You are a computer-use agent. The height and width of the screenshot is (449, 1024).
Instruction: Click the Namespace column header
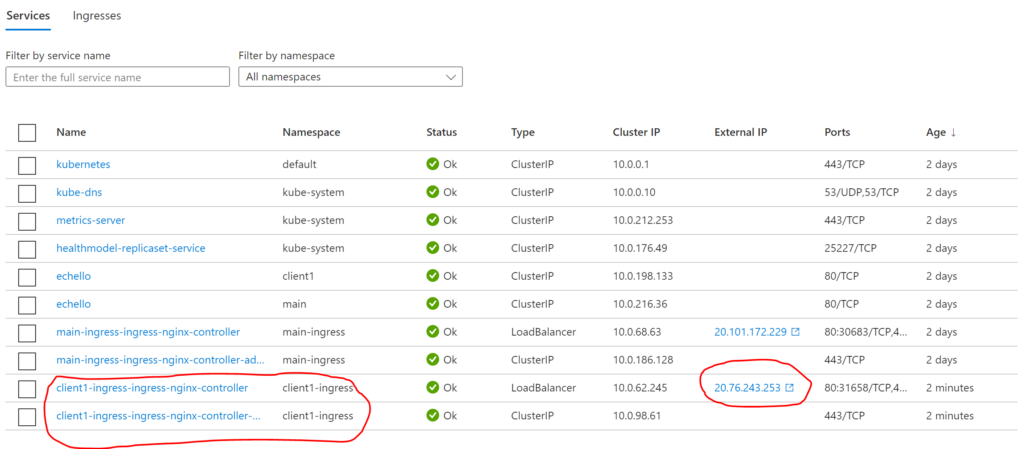[x=311, y=132]
